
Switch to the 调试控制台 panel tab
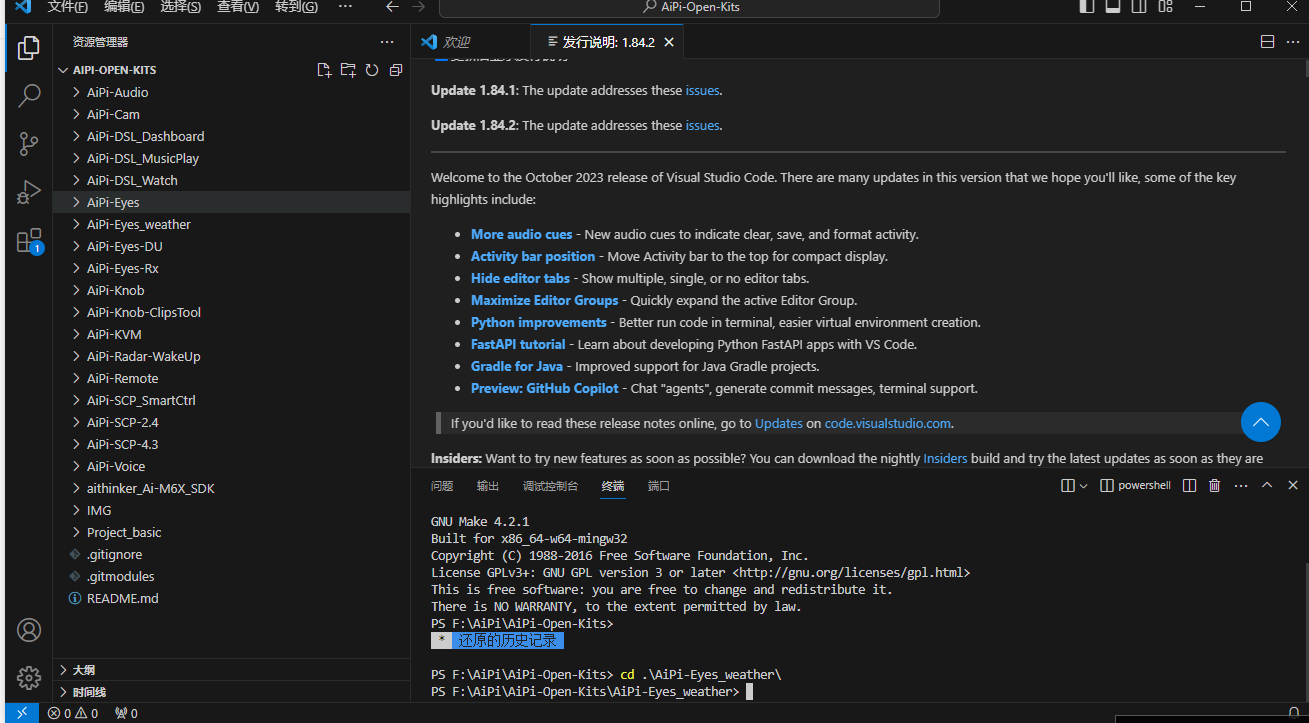click(550, 486)
